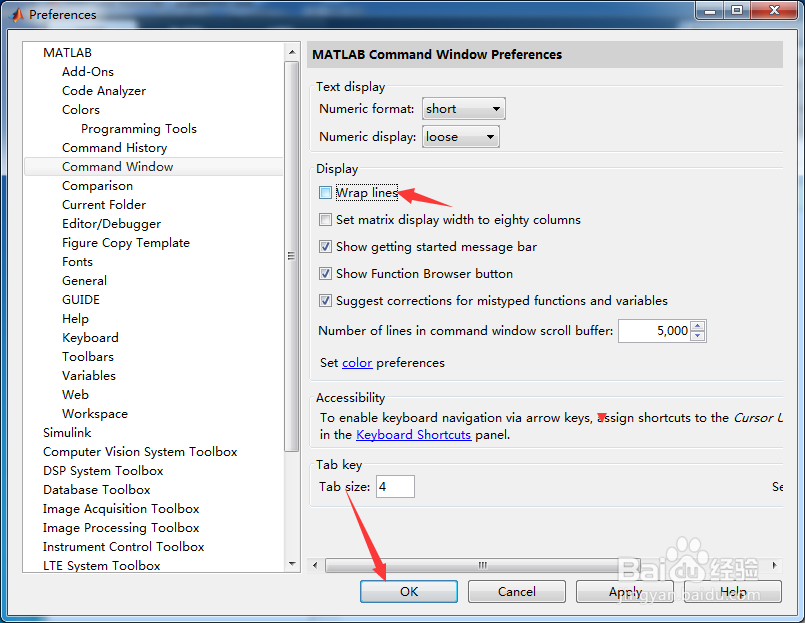Open Workspace preferences
The height and width of the screenshot is (623, 805).
tap(94, 414)
